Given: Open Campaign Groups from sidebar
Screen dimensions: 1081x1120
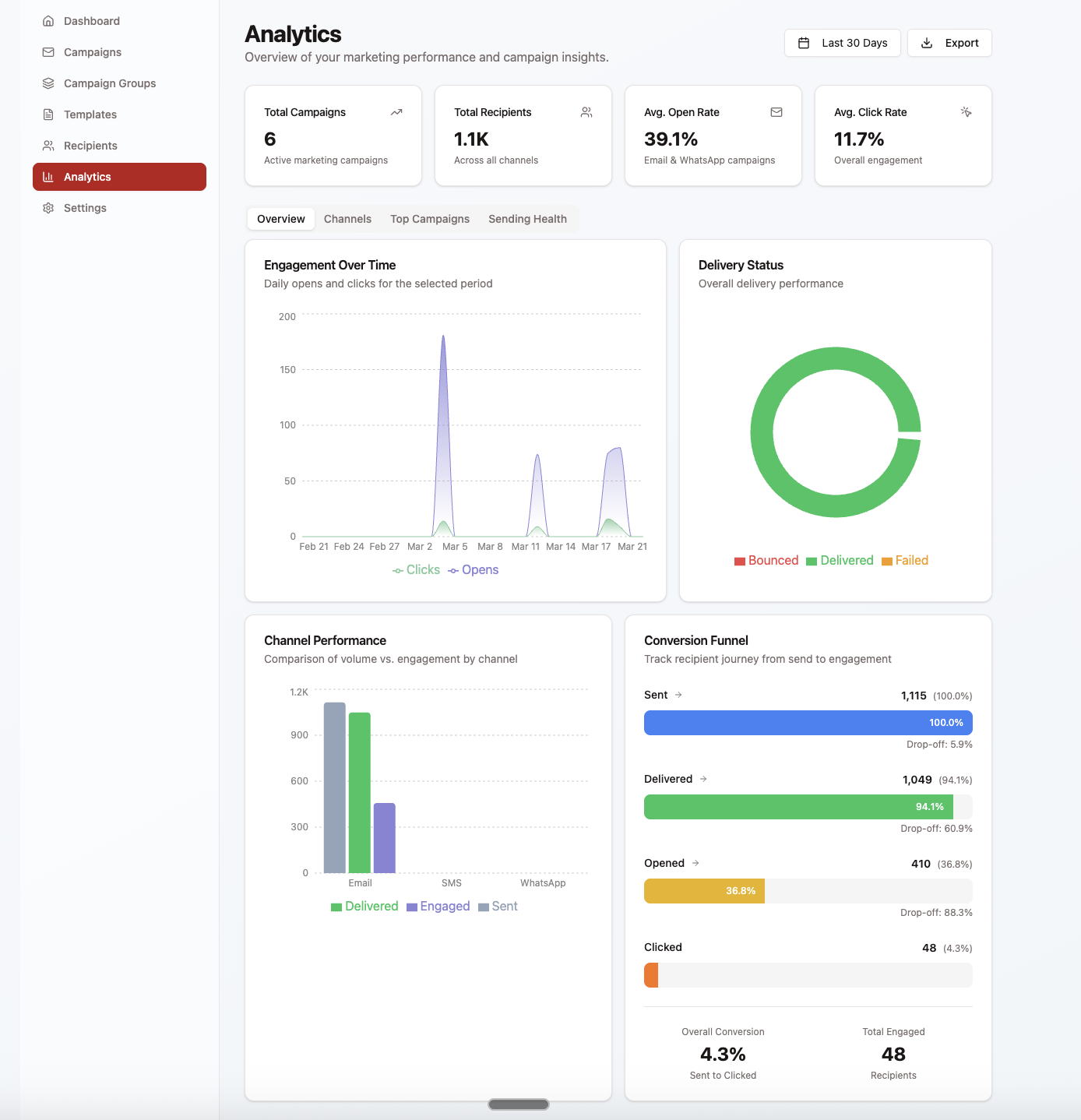Looking at the screenshot, I should point(119,83).
